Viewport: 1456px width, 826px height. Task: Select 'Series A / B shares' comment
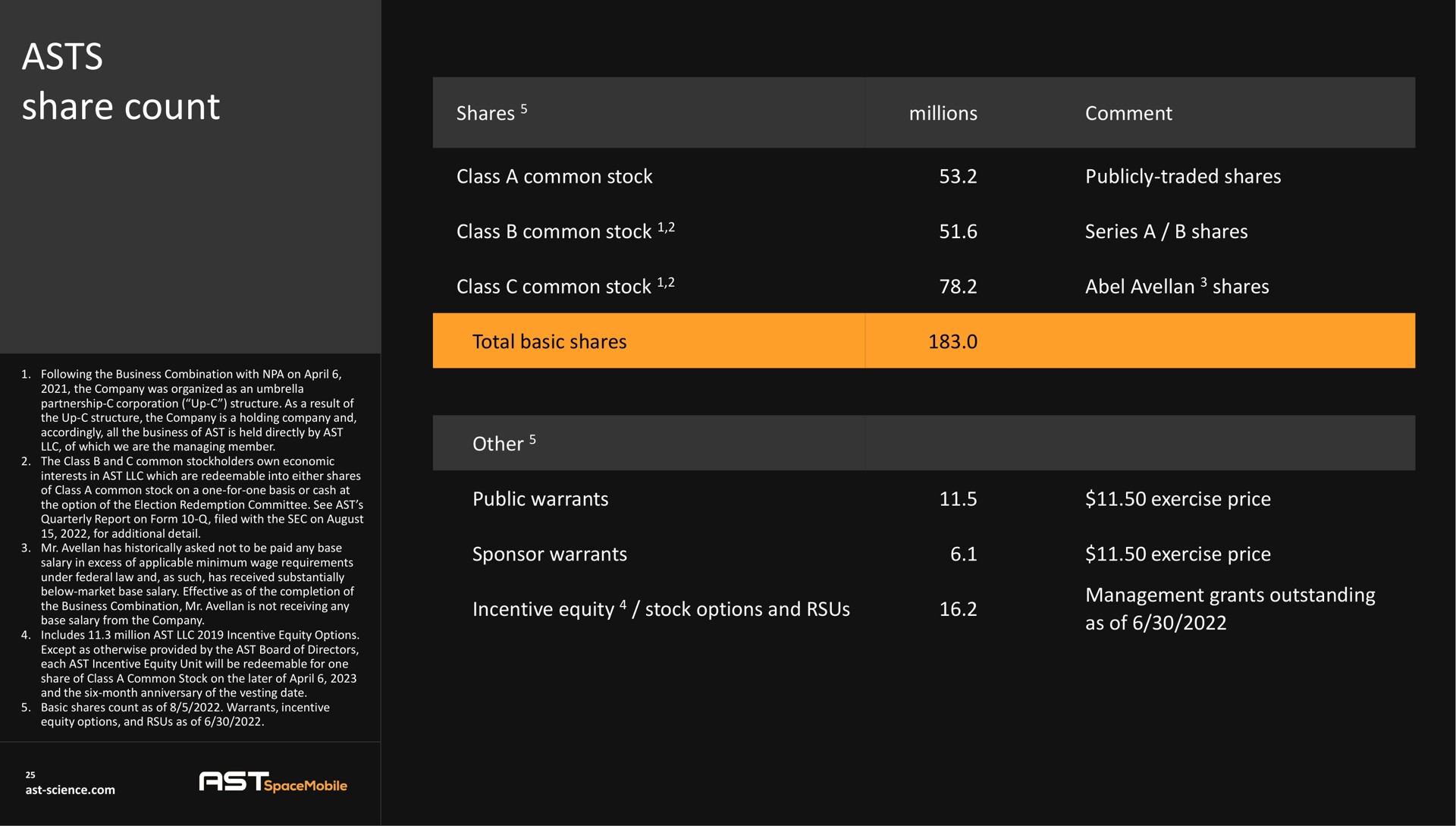pyautogui.click(x=1166, y=231)
